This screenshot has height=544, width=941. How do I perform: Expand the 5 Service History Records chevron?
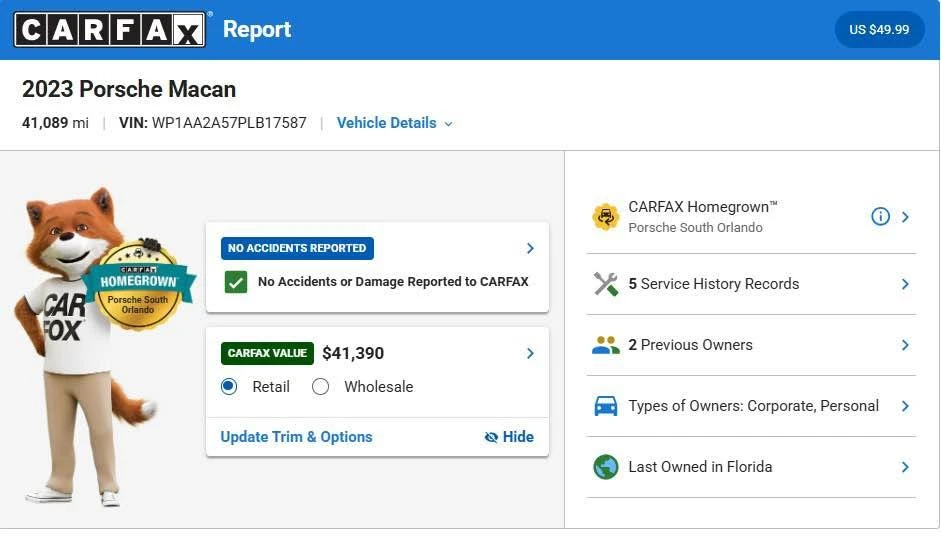point(905,284)
